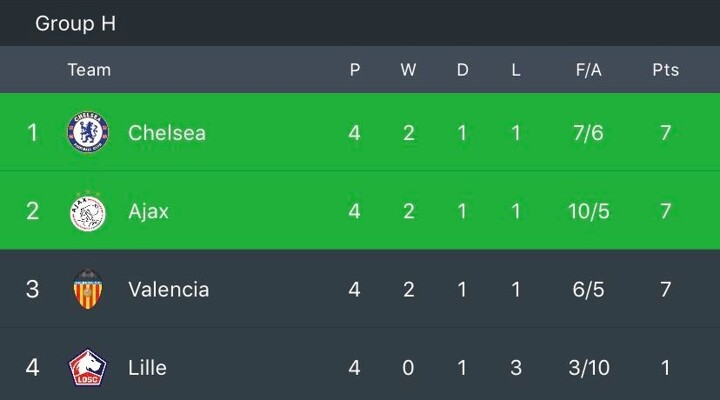
Task: Select the Valencia team name
Action: tap(169, 289)
